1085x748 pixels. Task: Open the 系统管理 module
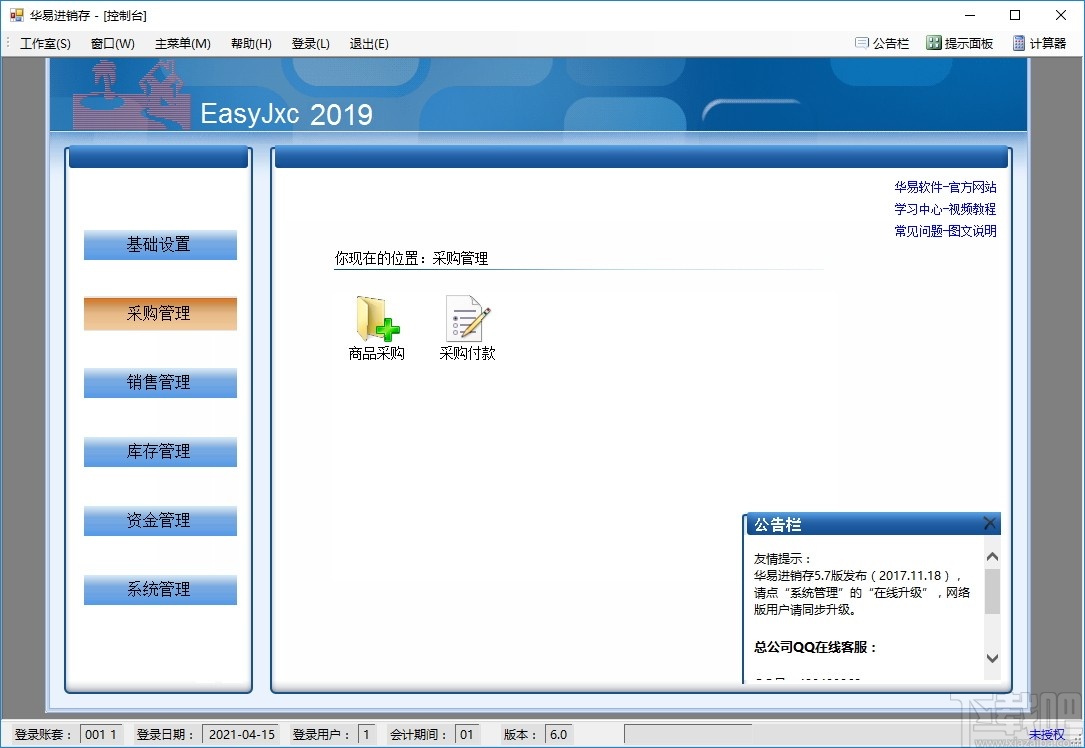click(159, 589)
